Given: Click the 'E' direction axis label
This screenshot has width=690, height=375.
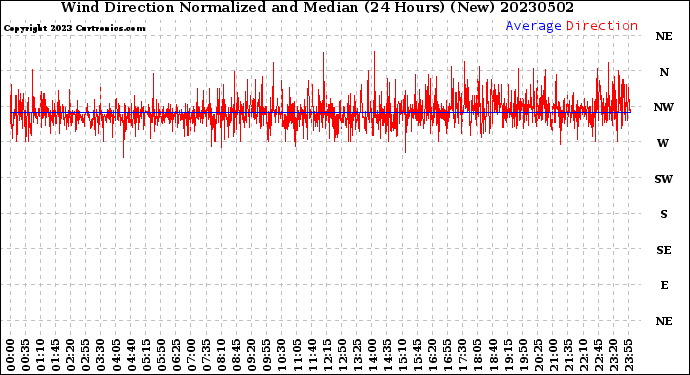Looking at the screenshot, I should (664, 286).
